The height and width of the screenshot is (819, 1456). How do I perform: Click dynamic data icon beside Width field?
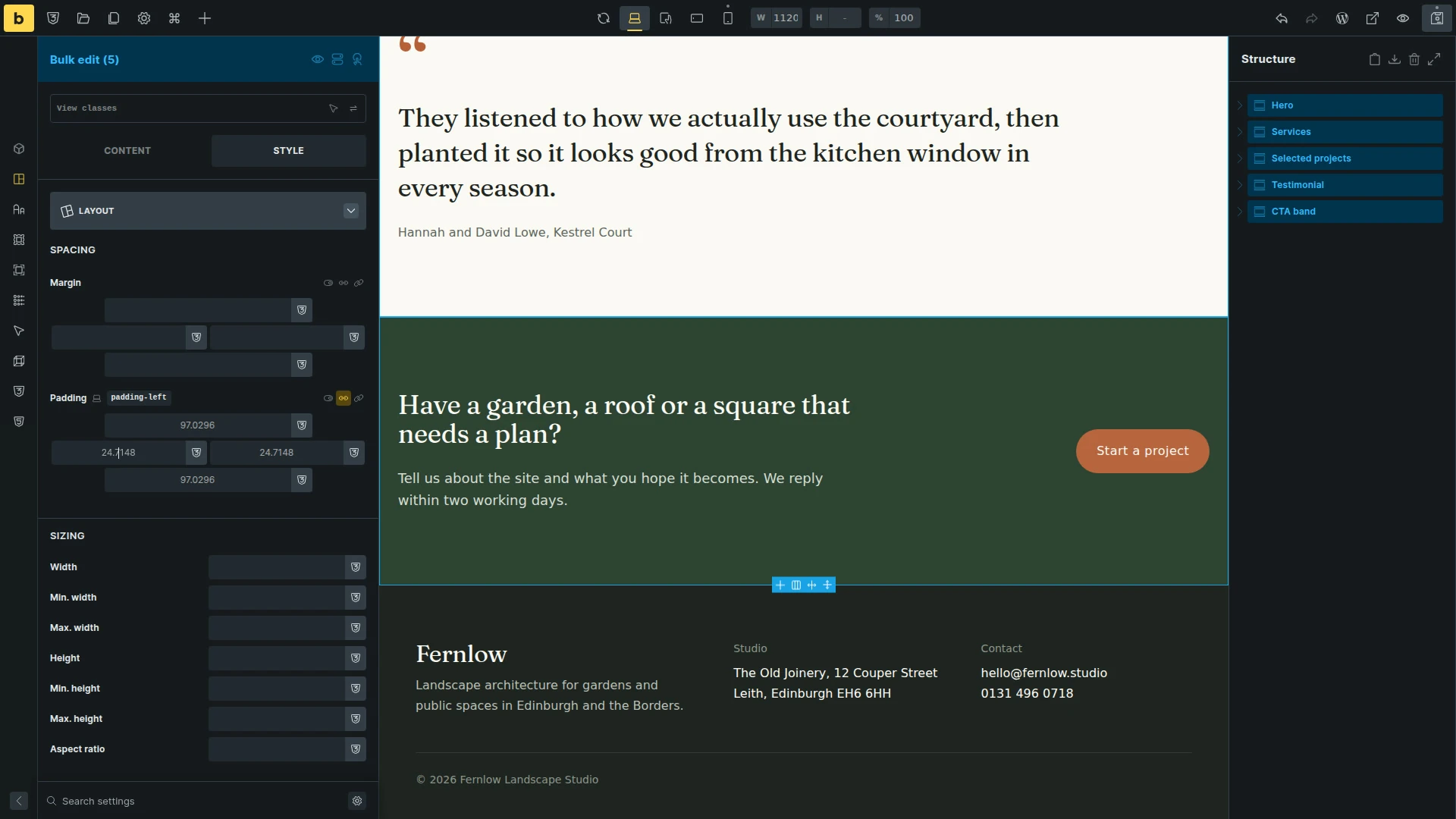point(356,567)
